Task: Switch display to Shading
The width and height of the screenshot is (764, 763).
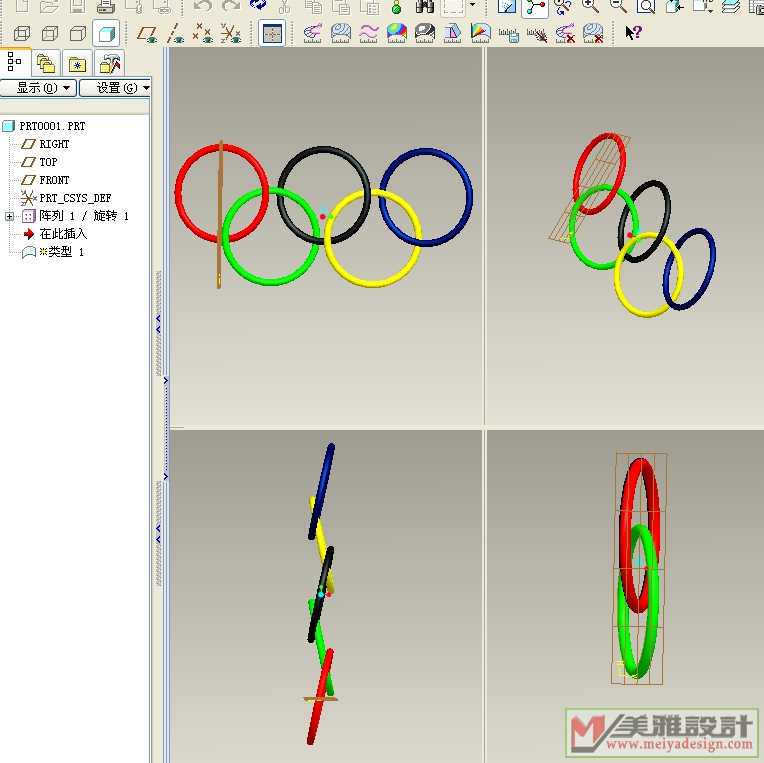Action: pos(106,34)
